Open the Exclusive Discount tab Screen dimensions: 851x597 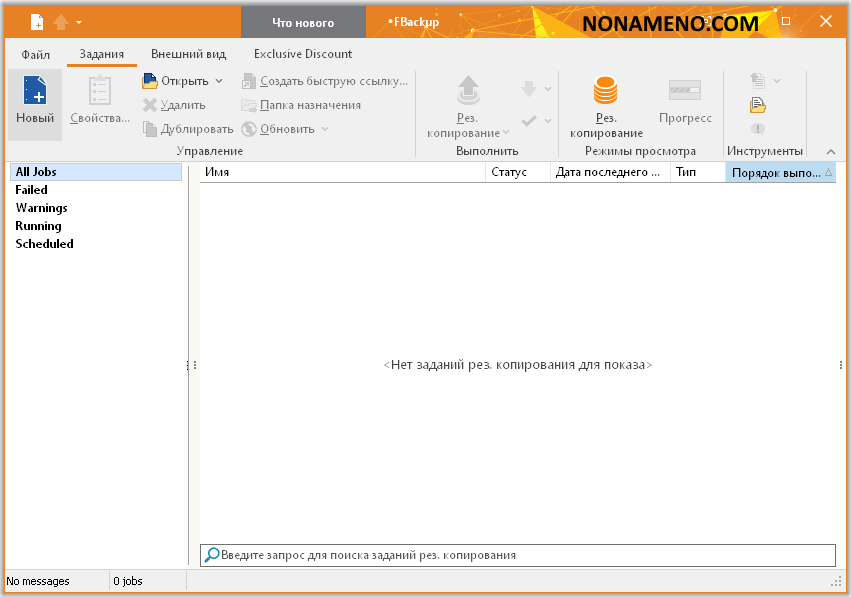(x=302, y=54)
